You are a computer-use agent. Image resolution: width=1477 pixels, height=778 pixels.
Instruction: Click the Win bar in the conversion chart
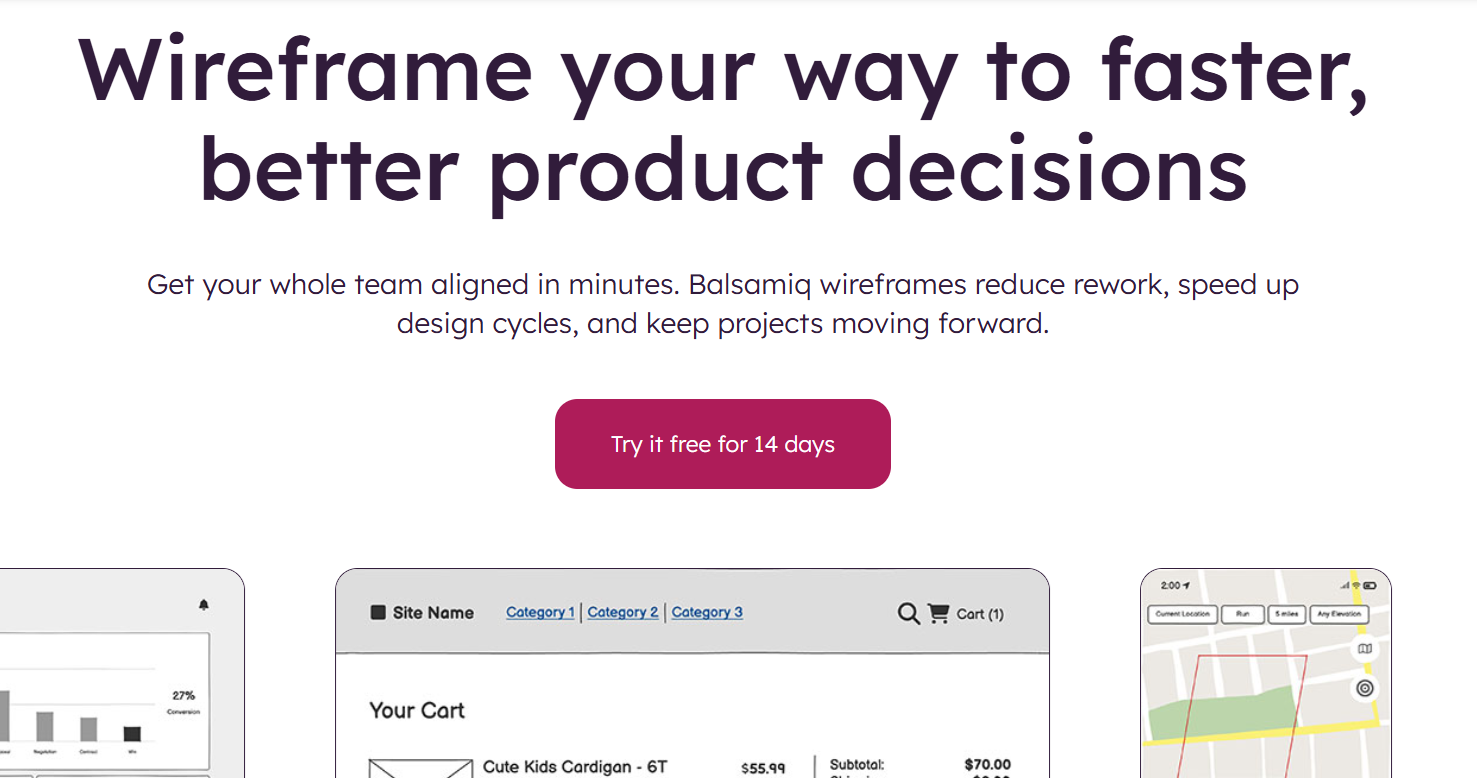click(131, 733)
